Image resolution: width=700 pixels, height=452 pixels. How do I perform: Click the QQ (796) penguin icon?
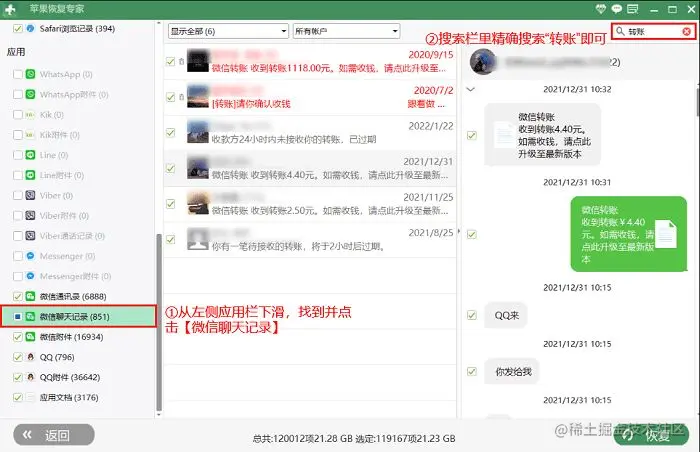[x=30, y=357]
